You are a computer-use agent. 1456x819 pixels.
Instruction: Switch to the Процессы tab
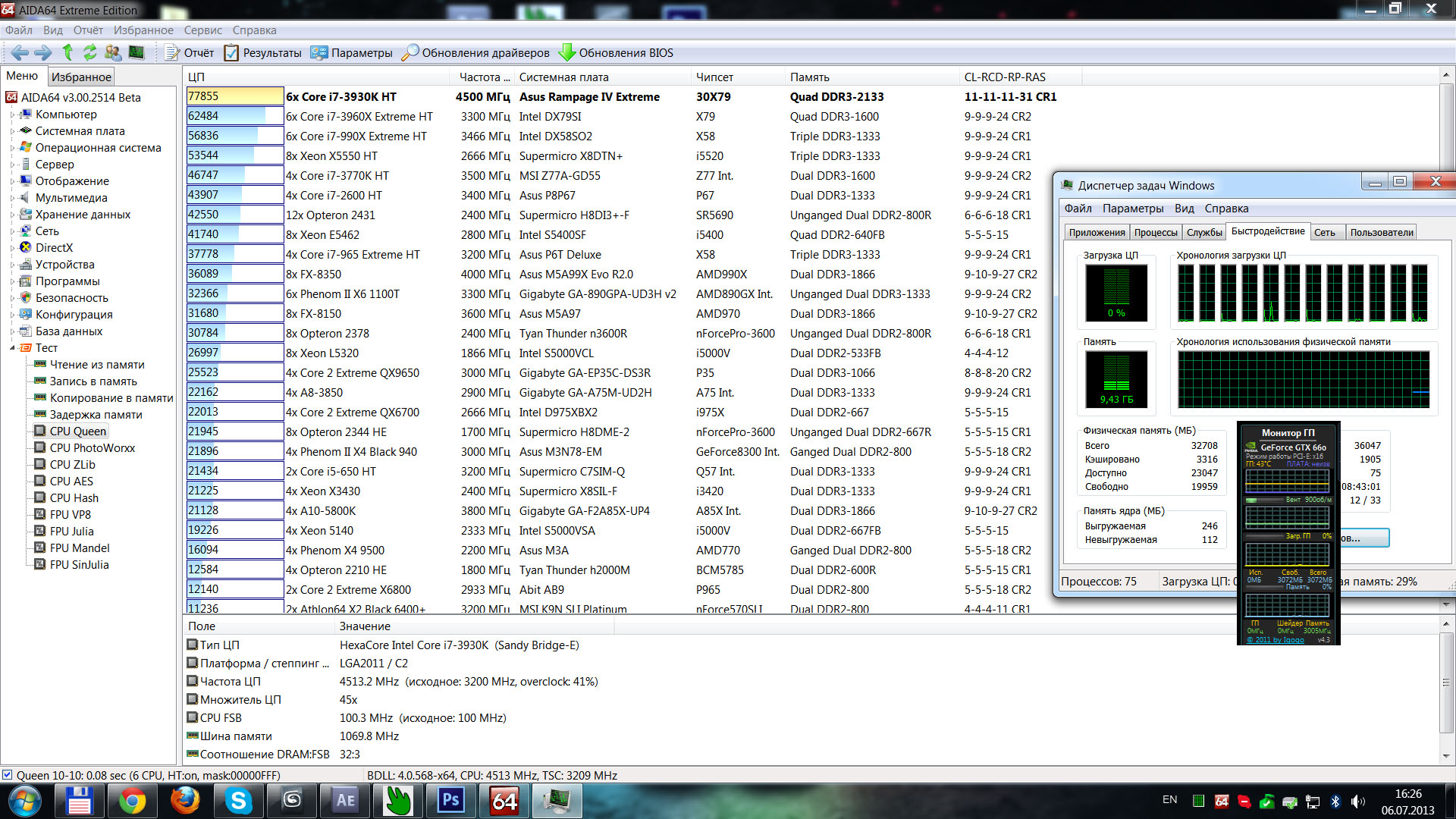coord(1156,233)
